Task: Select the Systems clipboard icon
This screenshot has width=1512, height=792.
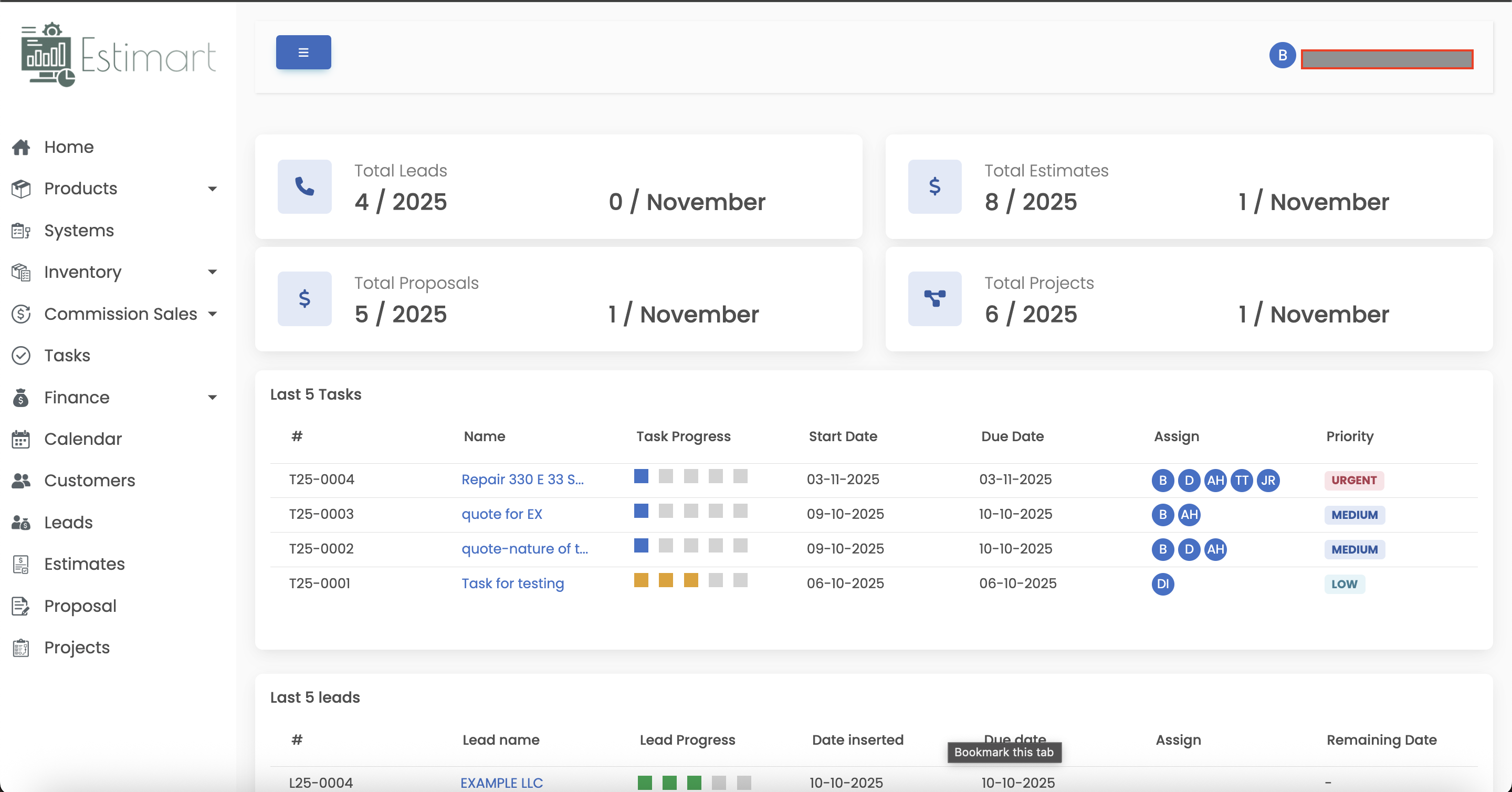Action: click(21, 230)
